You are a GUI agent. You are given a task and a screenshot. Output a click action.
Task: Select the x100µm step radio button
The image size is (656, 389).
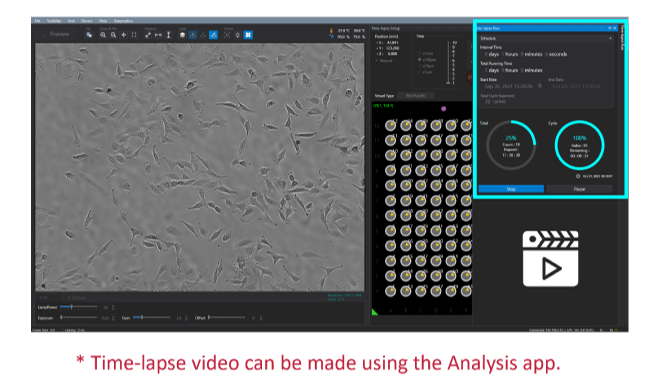[420, 60]
